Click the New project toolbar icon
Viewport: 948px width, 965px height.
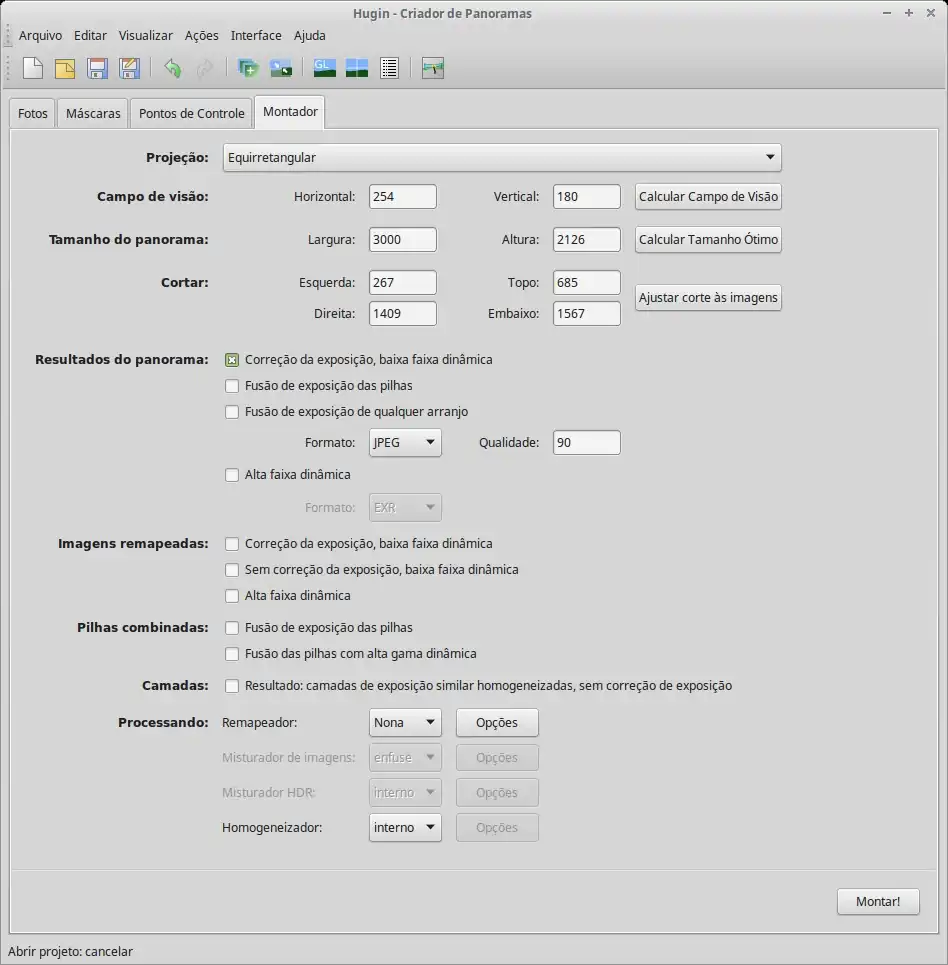tap(34, 68)
